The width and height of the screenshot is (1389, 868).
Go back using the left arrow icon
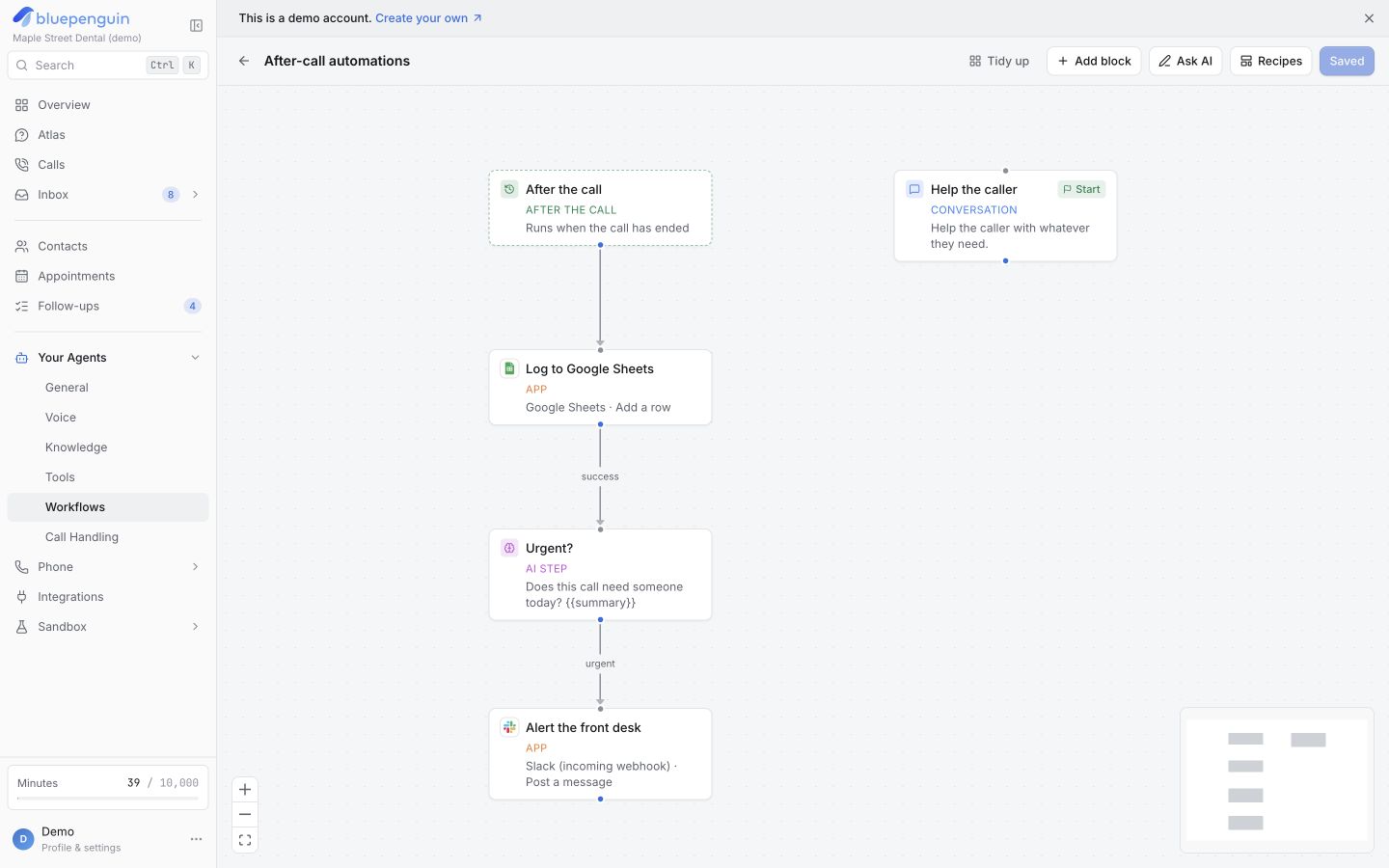click(x=244, y=61)
